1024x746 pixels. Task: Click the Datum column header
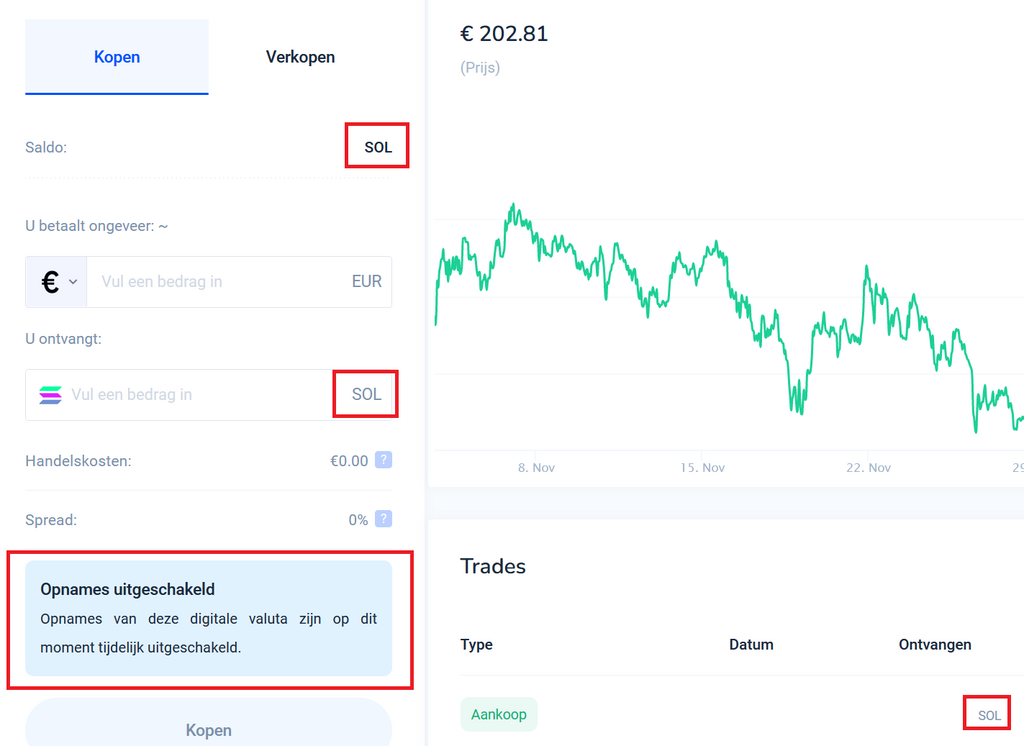[751, 645]
